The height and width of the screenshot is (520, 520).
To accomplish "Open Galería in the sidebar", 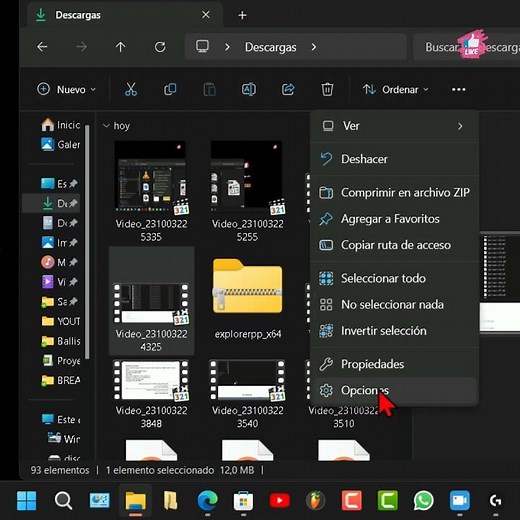I will 61,144.
